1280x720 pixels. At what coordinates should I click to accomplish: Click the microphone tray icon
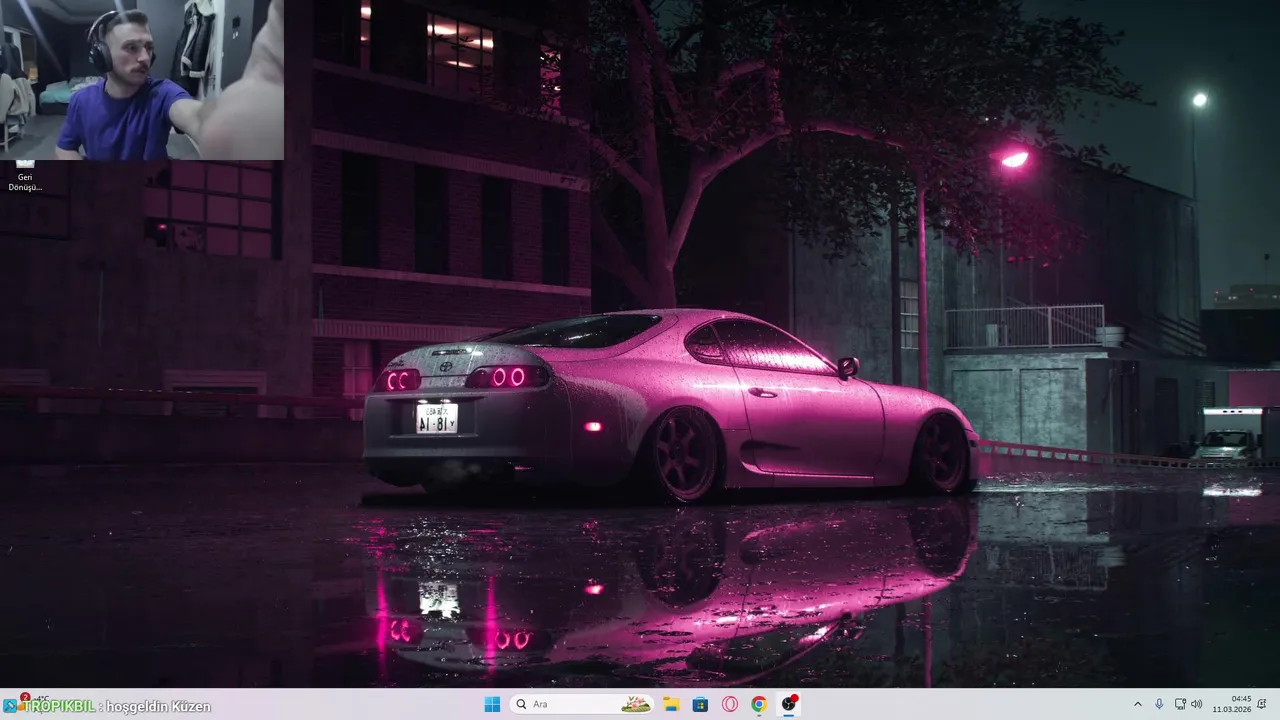pos(1159,704)
